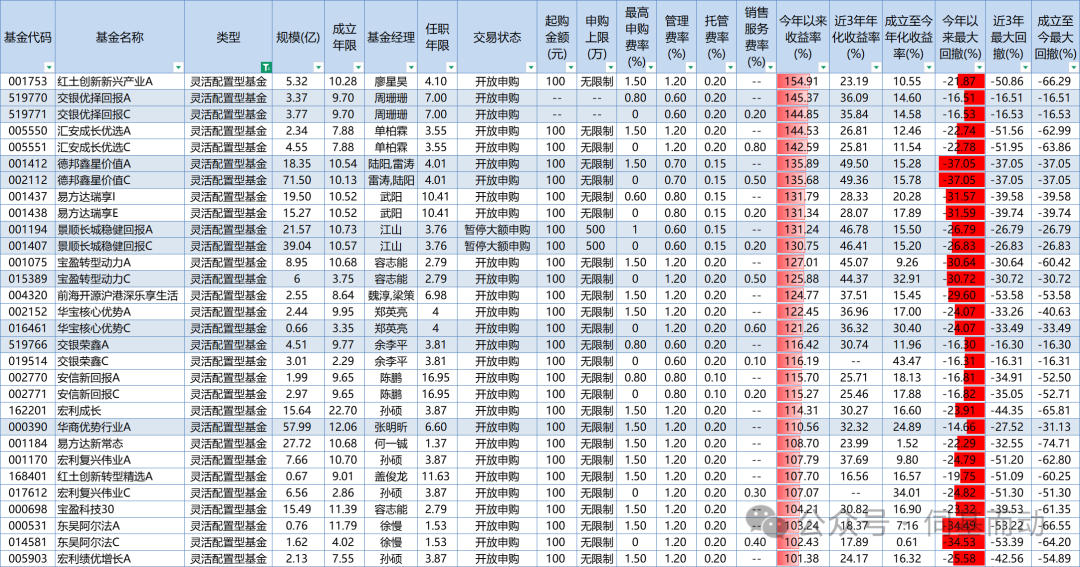
Task: Open the 最高申购费率(%) filter dropdown
Action: 650,68
